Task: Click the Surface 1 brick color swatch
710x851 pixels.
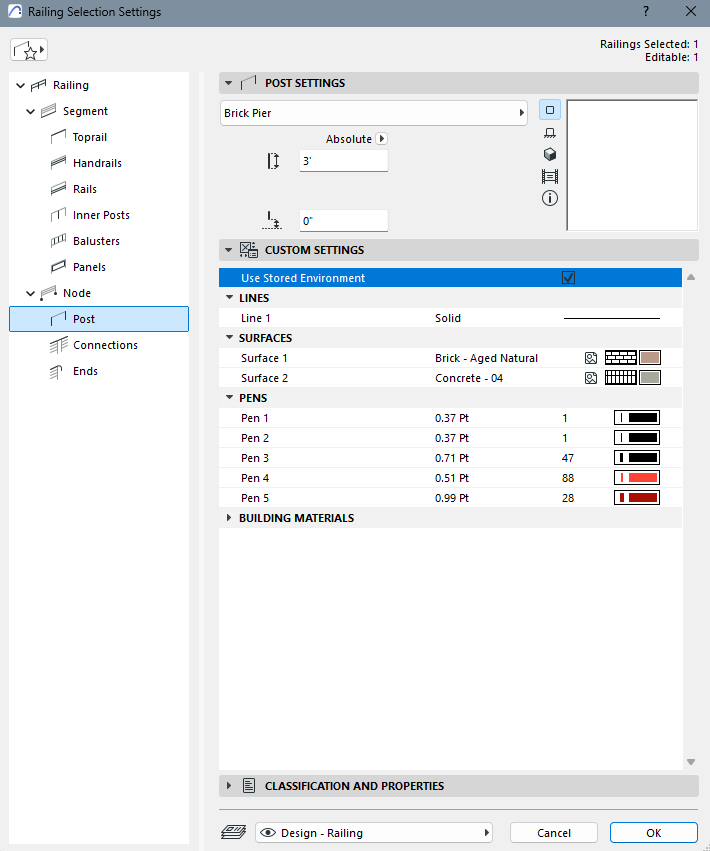Action: click(x=650, y=358)
